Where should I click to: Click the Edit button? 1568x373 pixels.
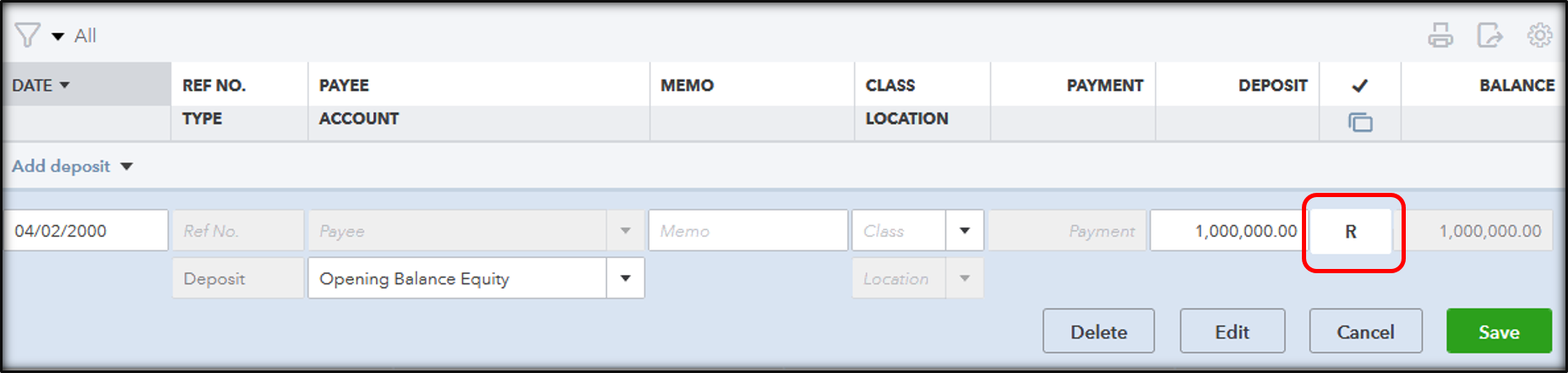pos(1232,332)
